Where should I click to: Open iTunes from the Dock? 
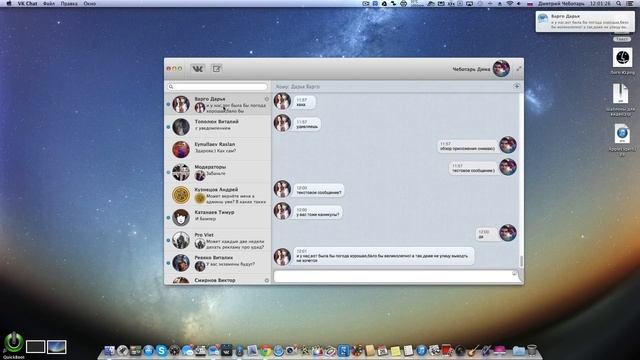pos(422,350)
